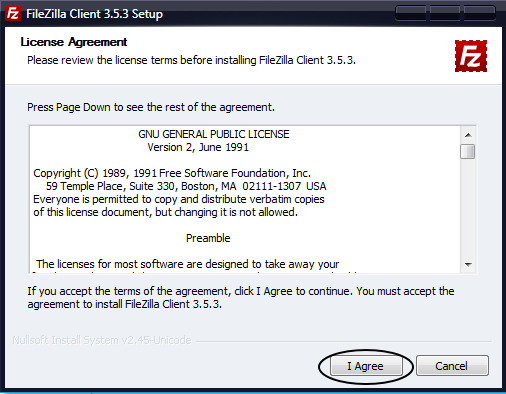Click the Please review the license terms subtitle
This screenshot has width=506, height=394.
191,60
